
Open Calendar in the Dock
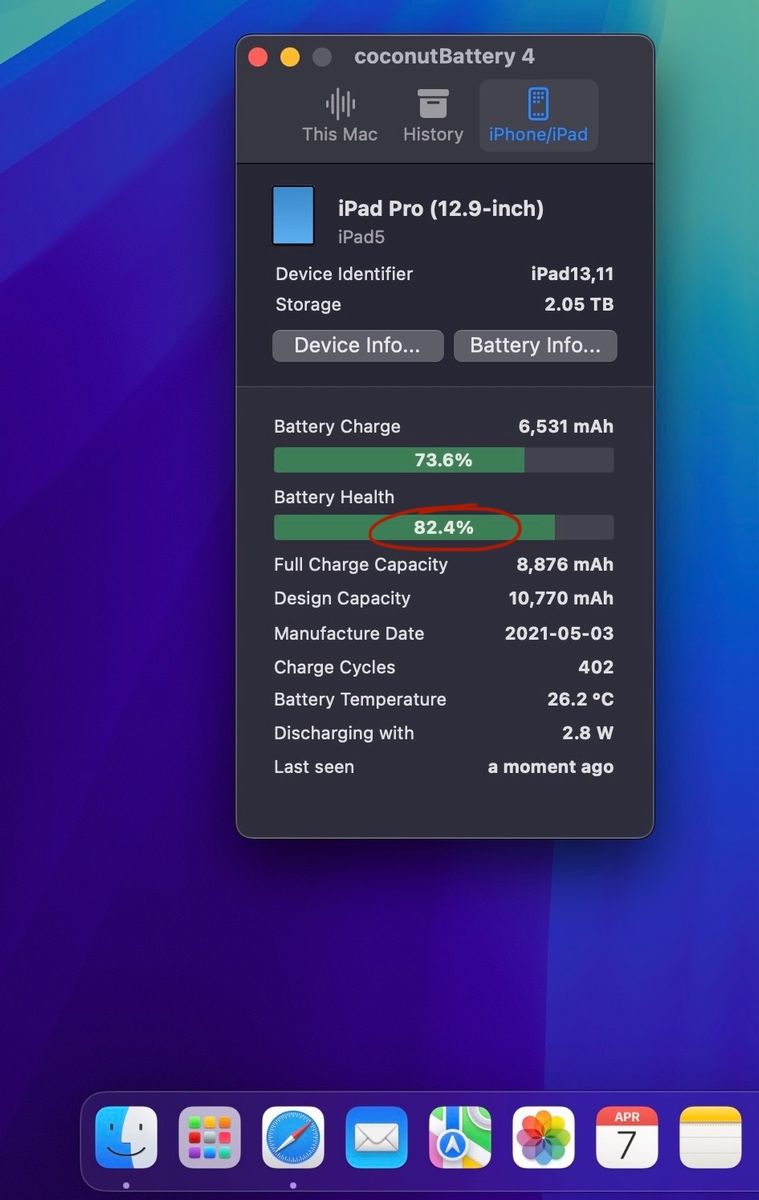627,1138
